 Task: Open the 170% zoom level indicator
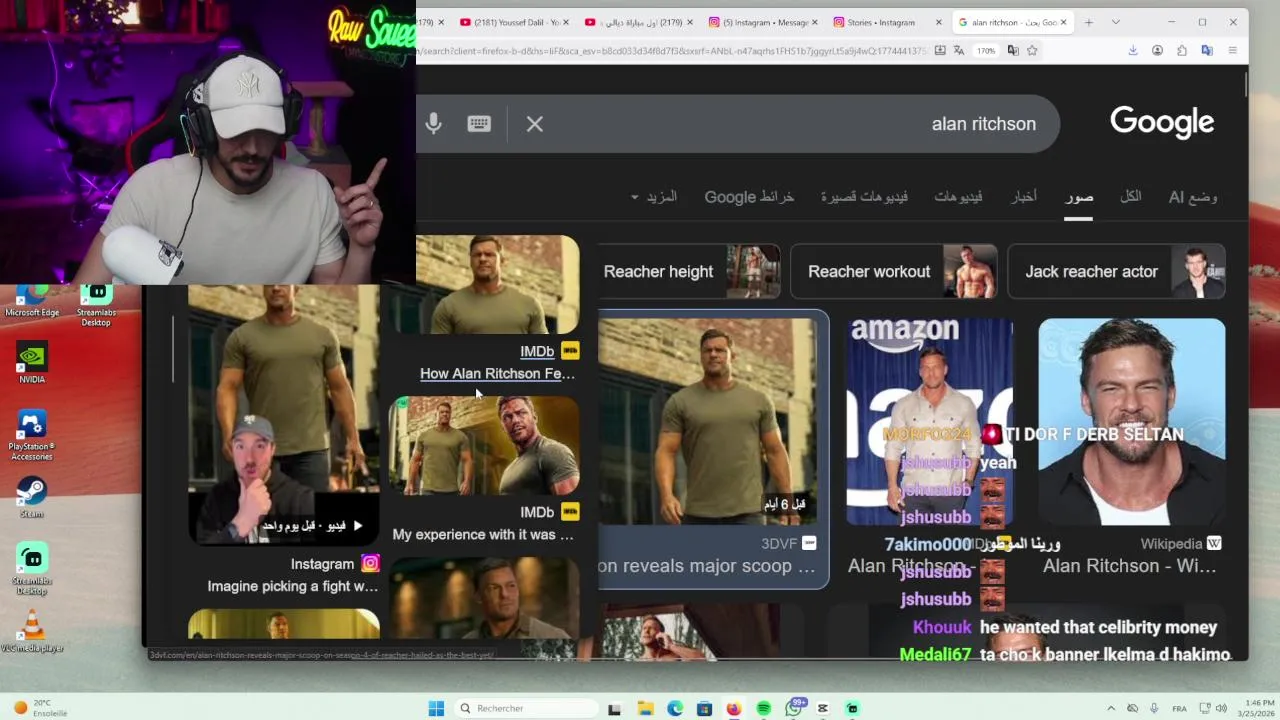click(x=986, y=51)
